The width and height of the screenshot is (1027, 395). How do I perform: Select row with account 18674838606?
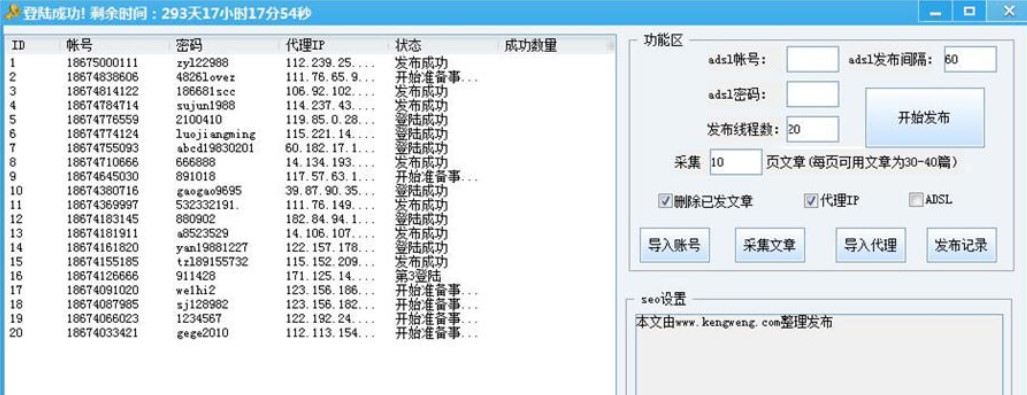310,77
